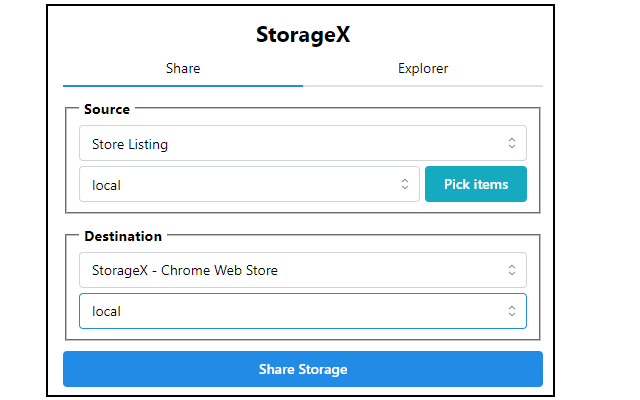Expand the Source storage type dropdown
Image resolution: width=640 pixels, height=400 pixels.
(x=248, y=185)
